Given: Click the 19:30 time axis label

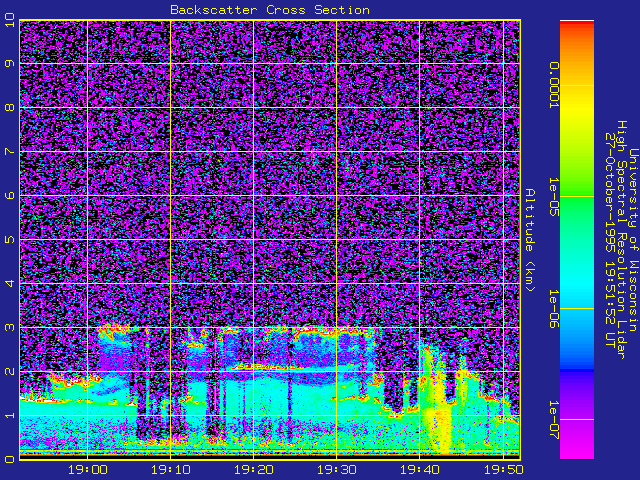Looking at the screenshot, I should coord(337,470).
